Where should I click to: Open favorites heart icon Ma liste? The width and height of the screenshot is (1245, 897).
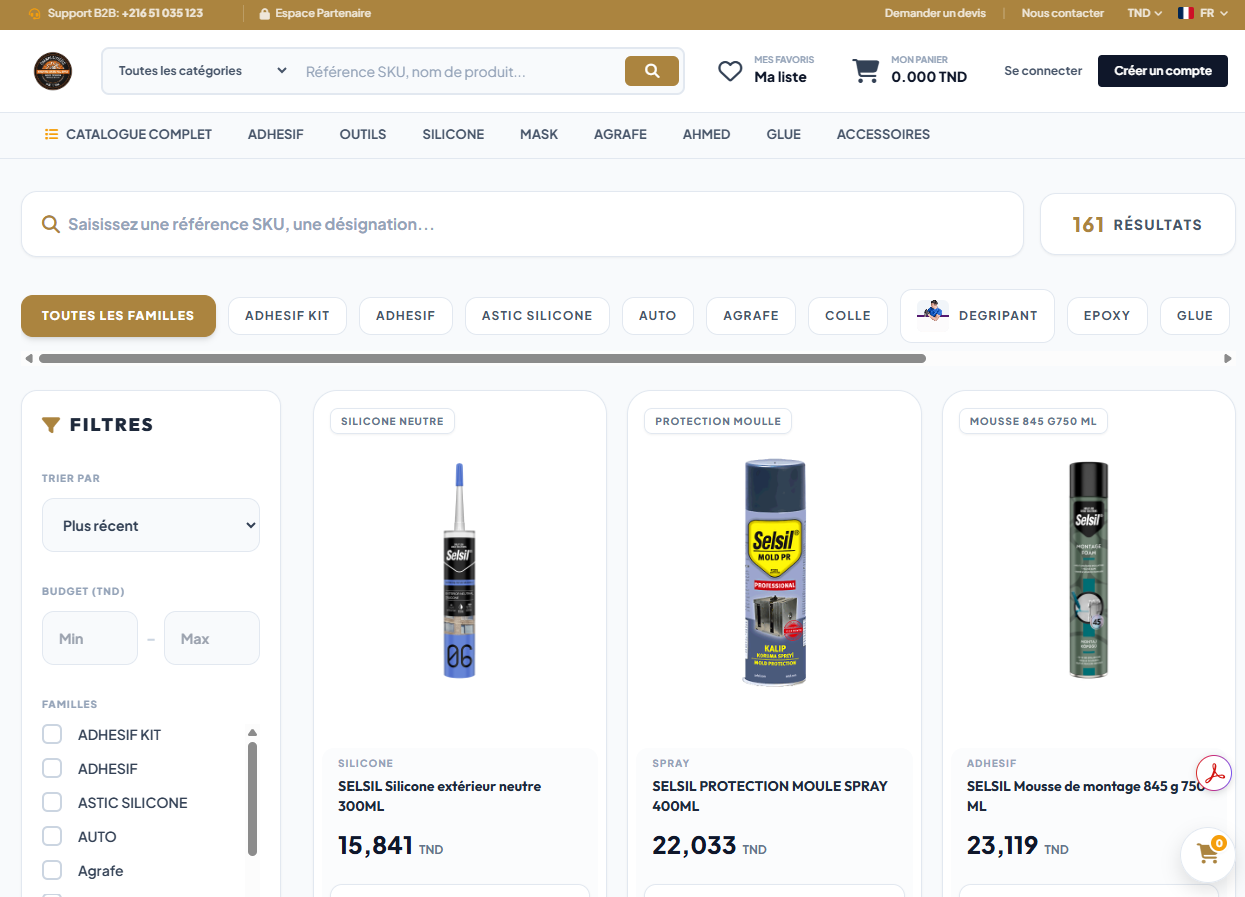click(x=730, y=71)
